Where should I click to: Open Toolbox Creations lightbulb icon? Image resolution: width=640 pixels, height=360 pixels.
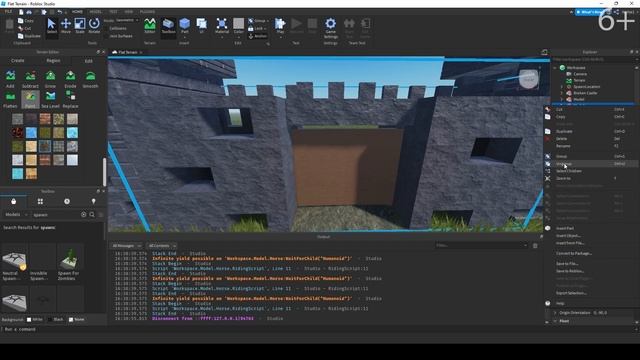(x=93, y=201)
